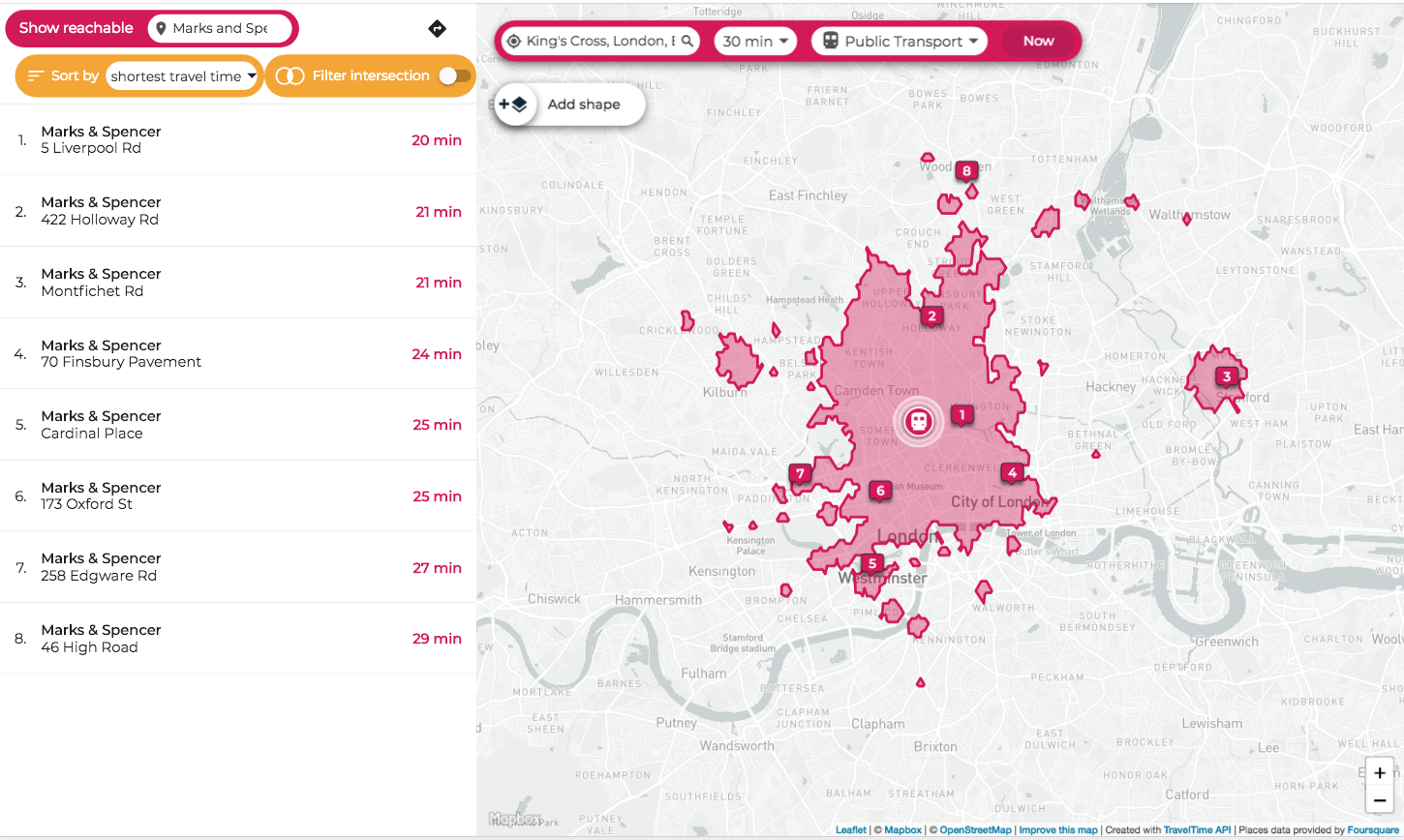Viewport: 1404px width, 840px height.
Task: Click the 20 min travel time value
Action: (437, 140)
